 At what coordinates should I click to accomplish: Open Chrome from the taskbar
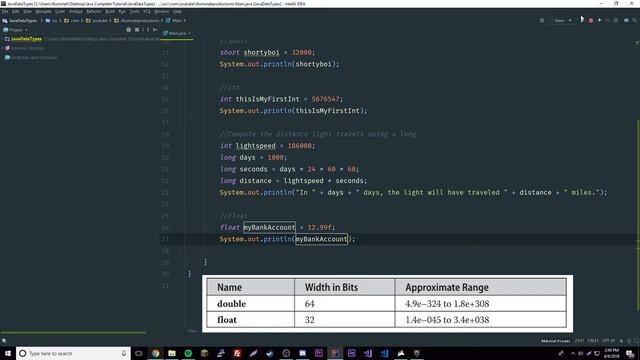tap(156, 353)
